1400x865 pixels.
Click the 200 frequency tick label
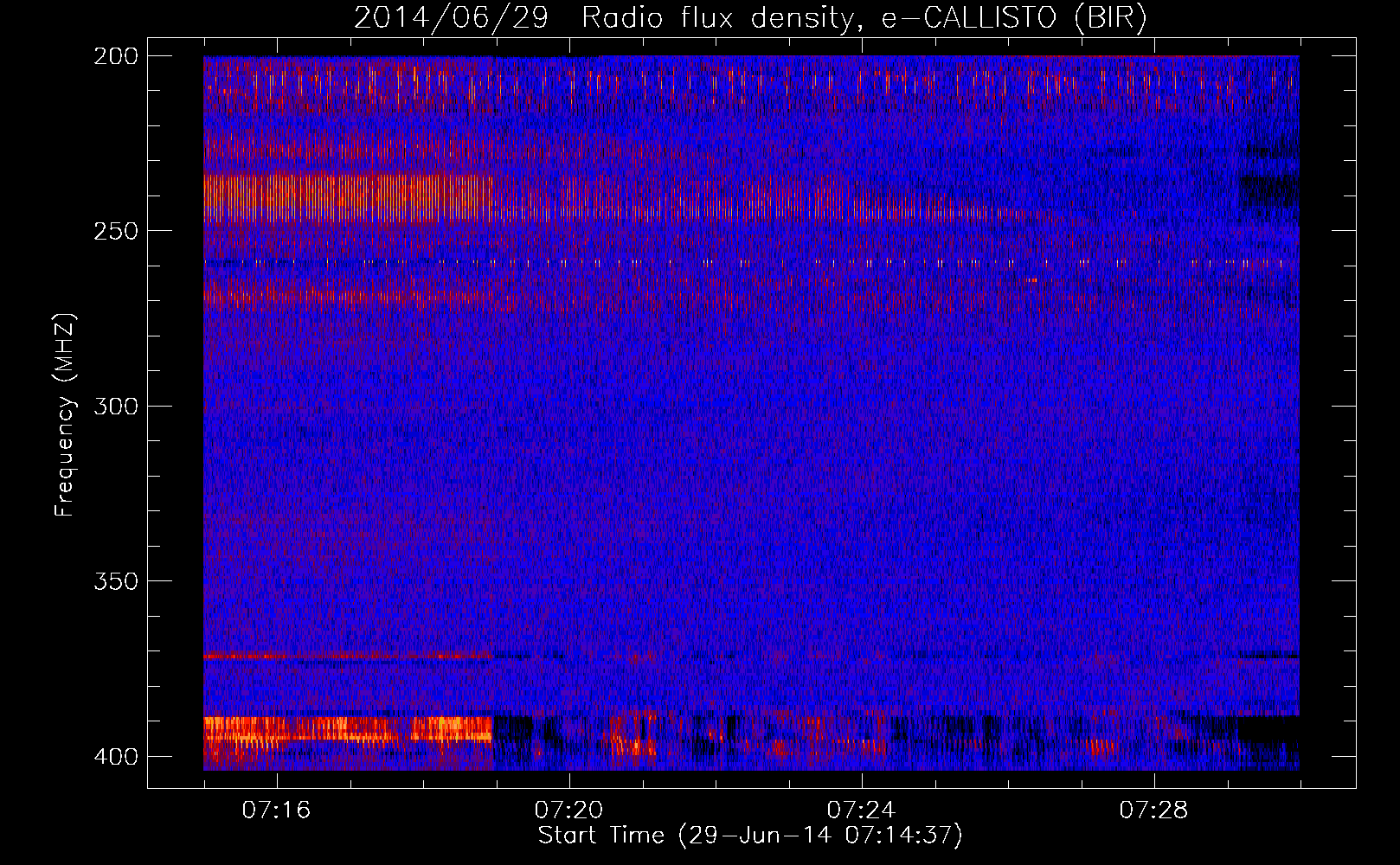coord(115,56)
